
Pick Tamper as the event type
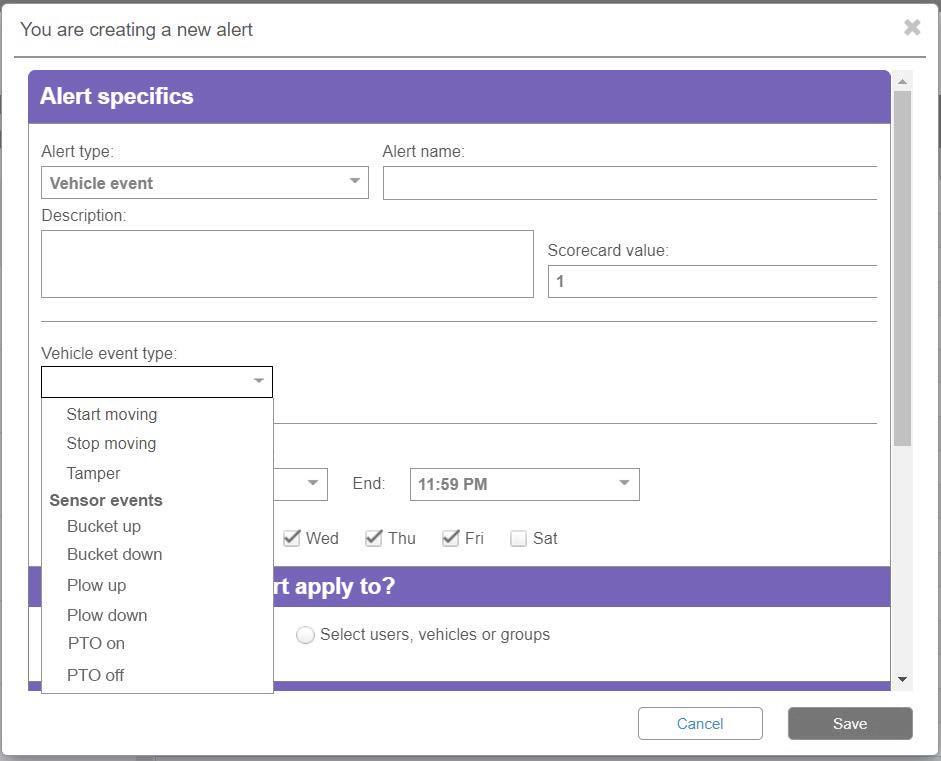pos(93,473)
